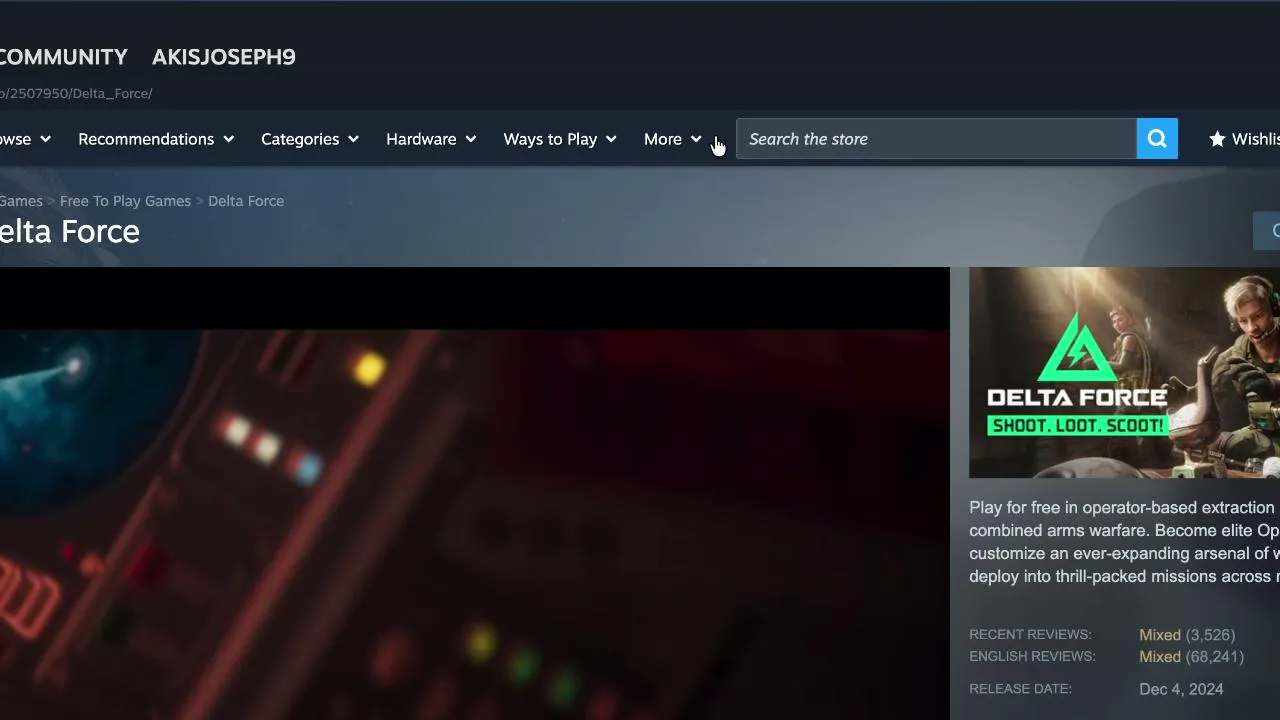Click the RECENT REVIEWS label

point(1030,635)
